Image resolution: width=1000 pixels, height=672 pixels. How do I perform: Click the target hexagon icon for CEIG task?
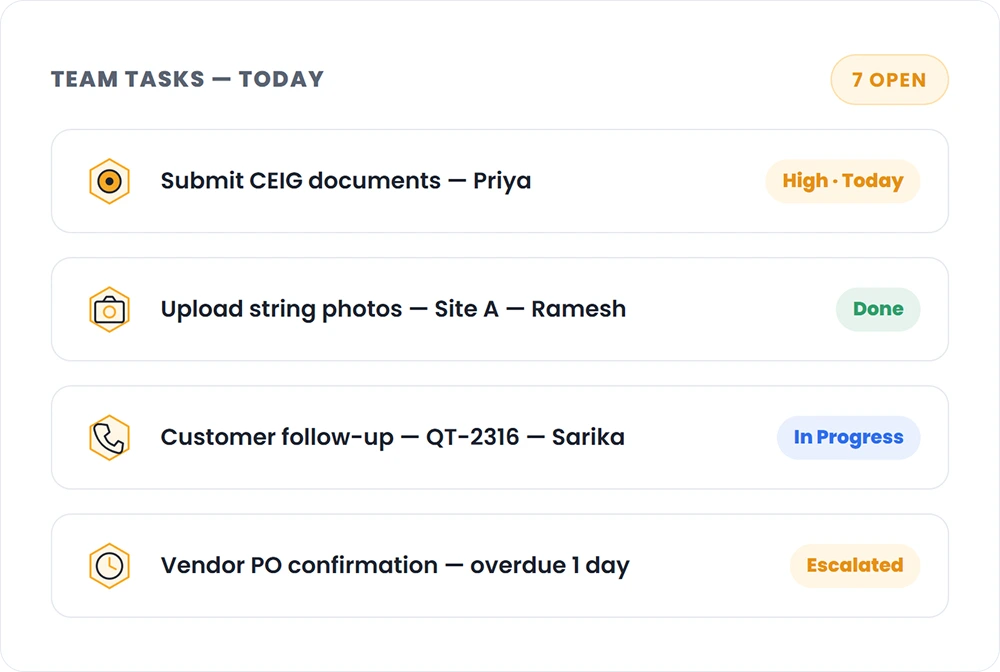(x=109, y=181)
